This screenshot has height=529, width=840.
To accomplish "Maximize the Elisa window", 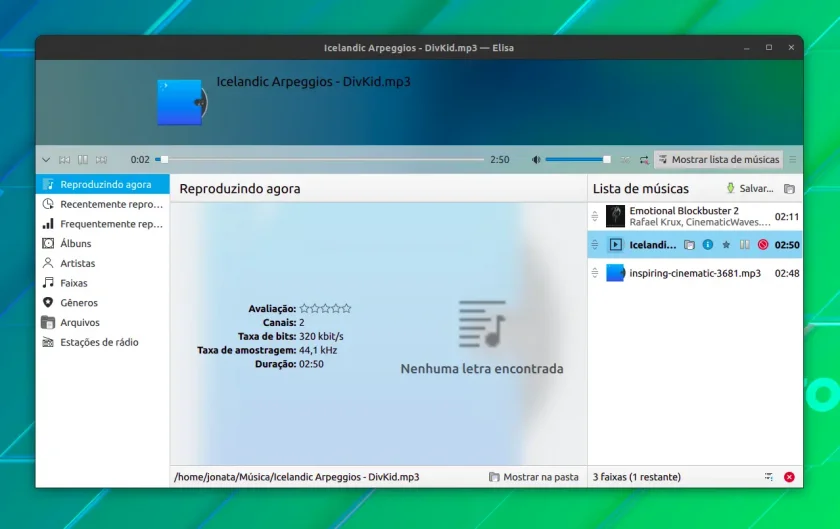I will click(x=769, y=48).
